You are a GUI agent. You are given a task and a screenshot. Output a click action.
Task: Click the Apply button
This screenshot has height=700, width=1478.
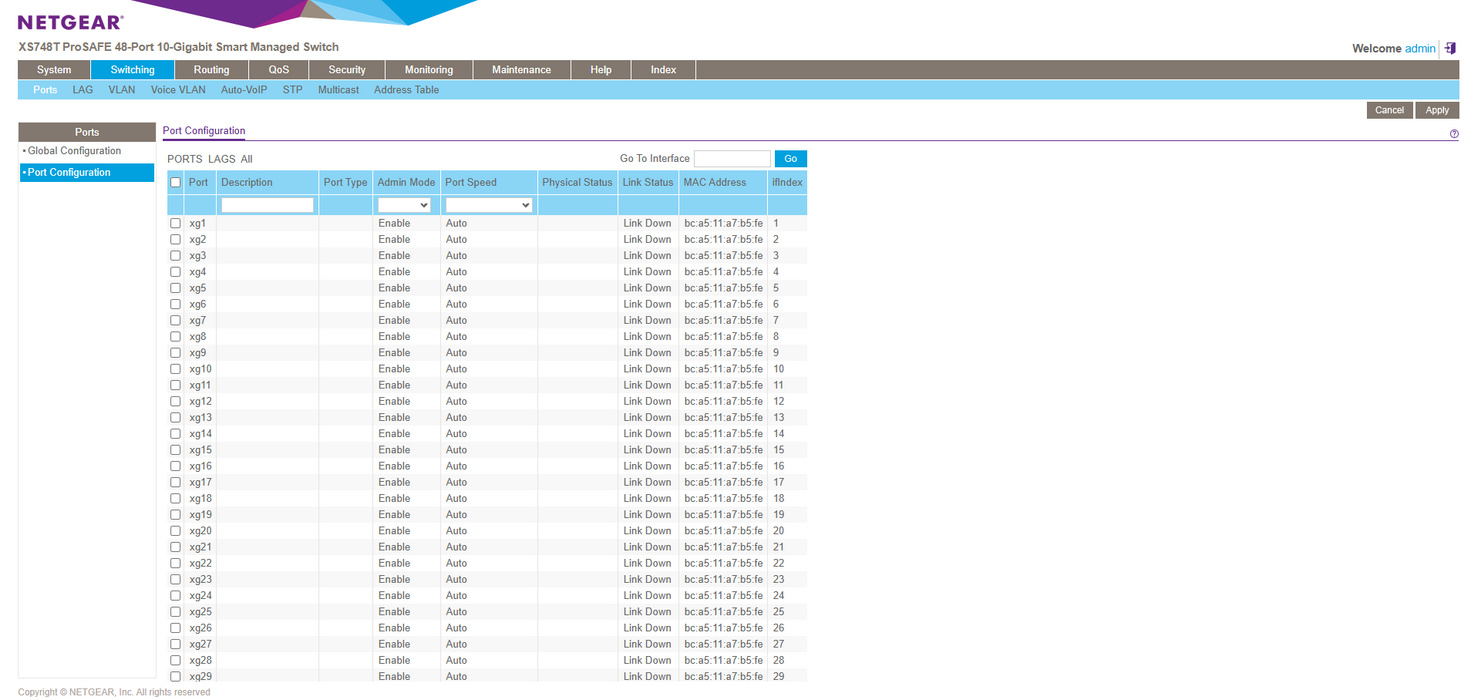[x=1437, y=110]
